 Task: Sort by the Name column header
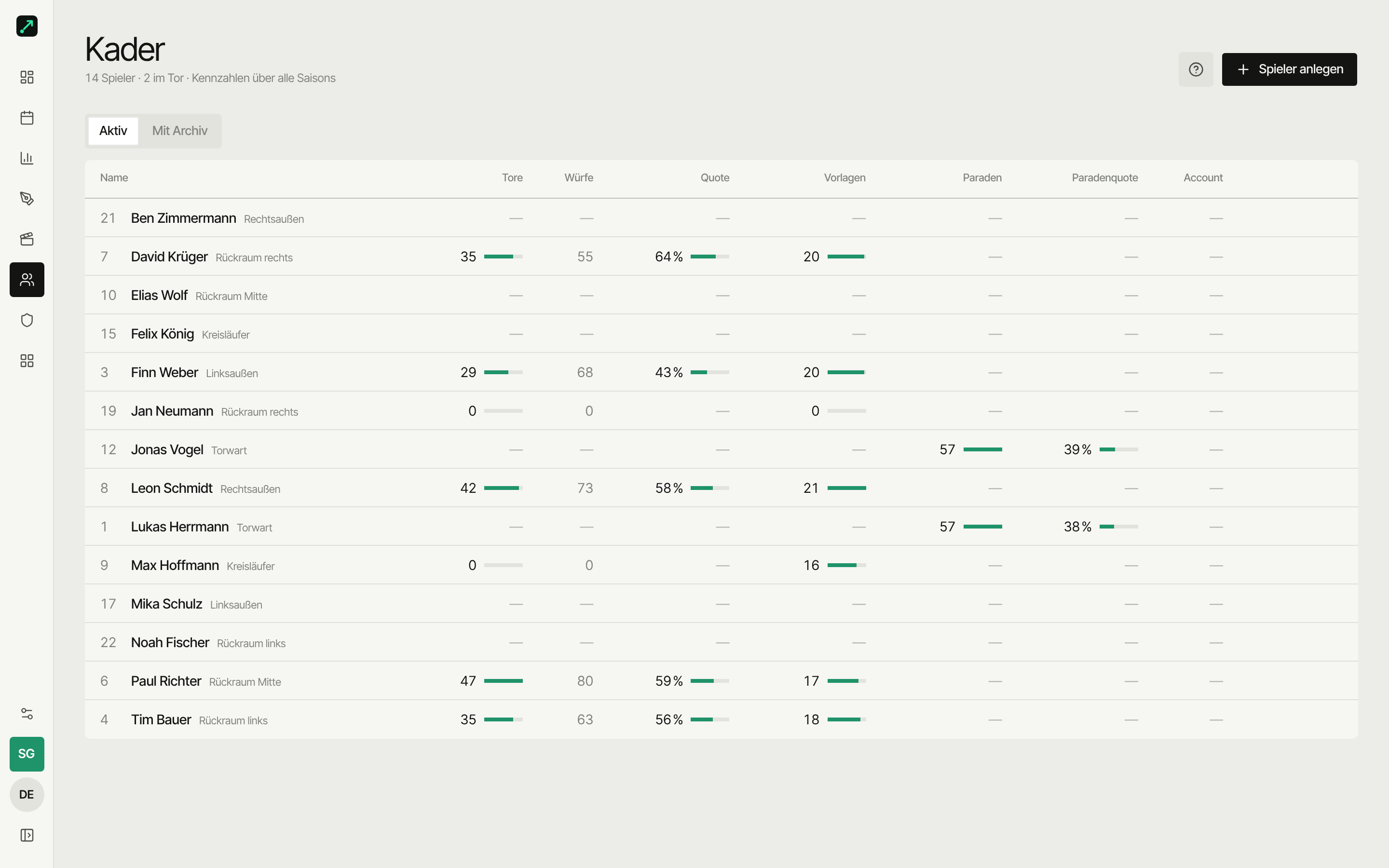pos(114,178)
